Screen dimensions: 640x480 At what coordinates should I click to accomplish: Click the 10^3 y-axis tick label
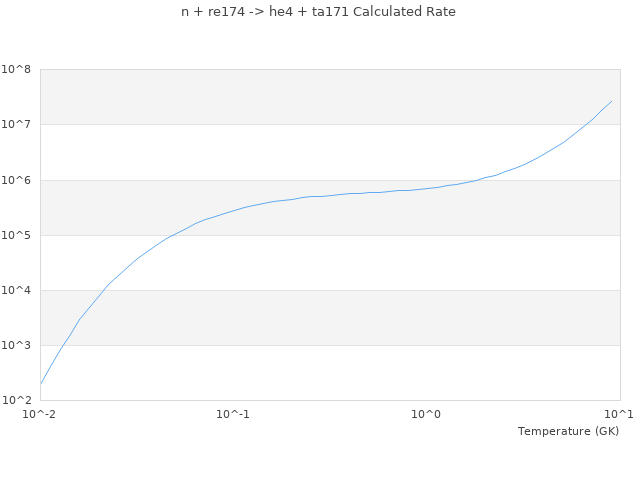(x=17, y=345)
